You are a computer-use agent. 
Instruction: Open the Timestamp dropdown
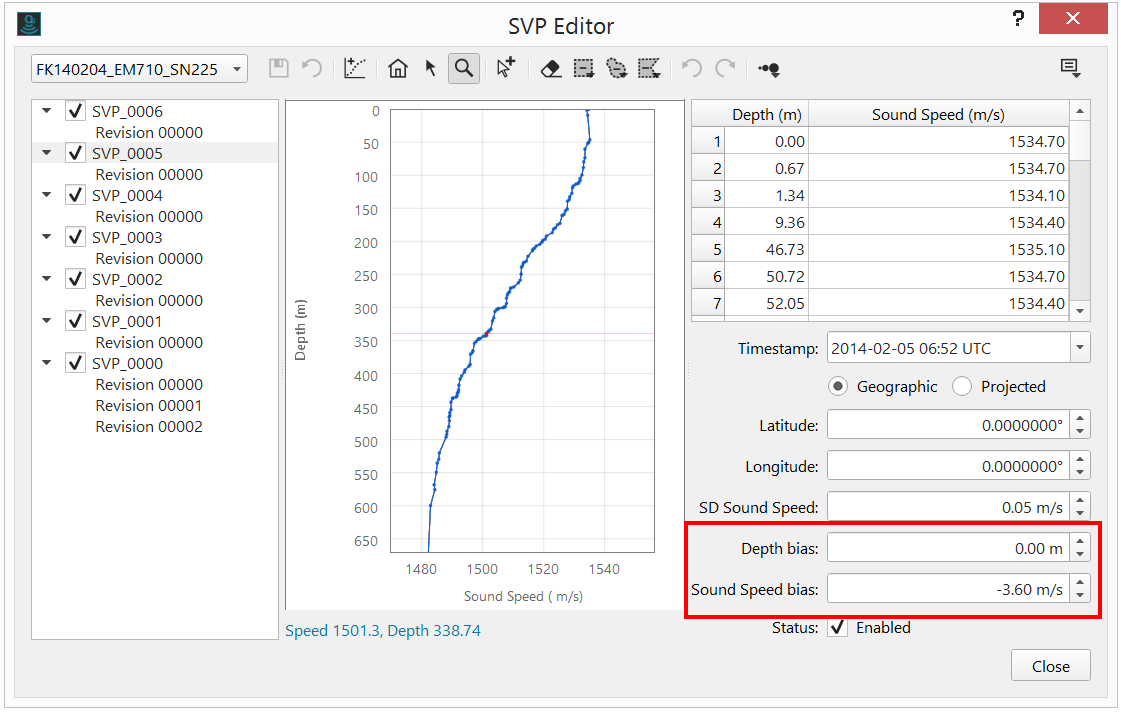click(x=1079, y=349)
